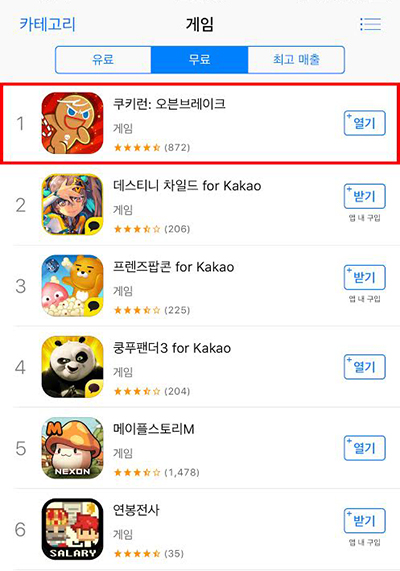Switch to the 최고 매출 tab
The image size is (400, 571).
click(x=296, y=59)
